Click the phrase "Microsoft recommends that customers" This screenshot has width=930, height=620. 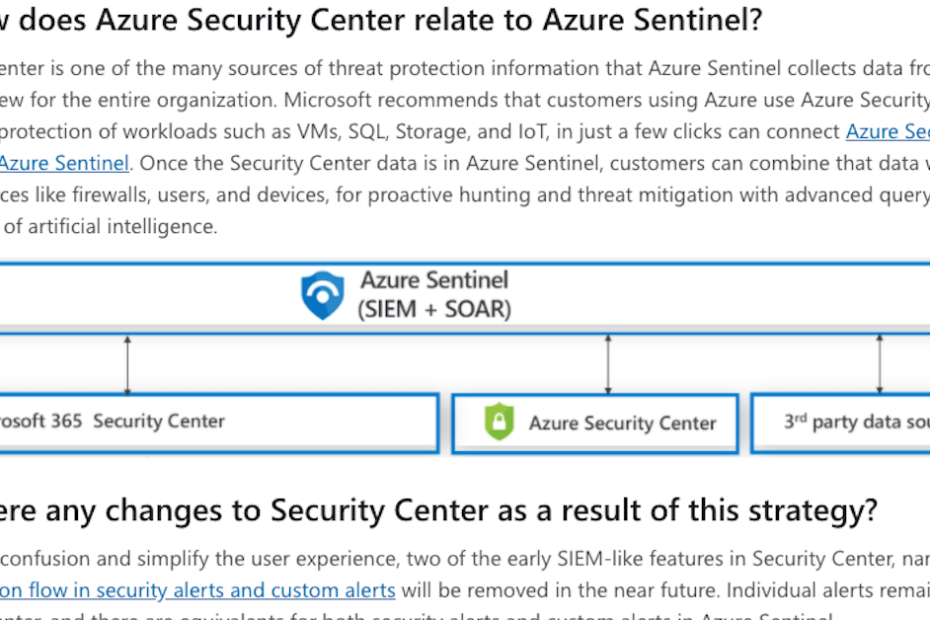pyautogui.click(x=463, y=100)
